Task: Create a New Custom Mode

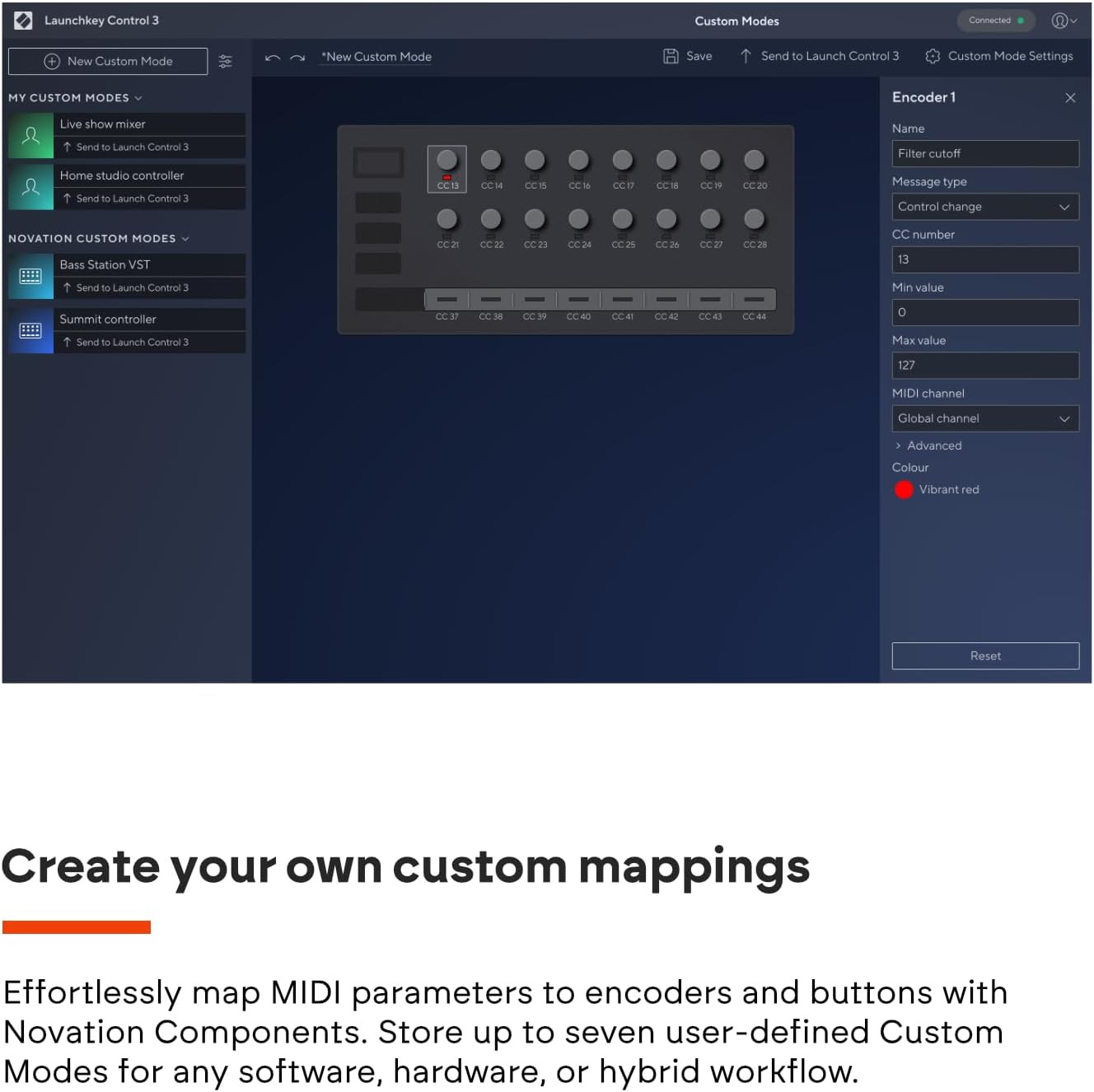Action: point(108,61)
